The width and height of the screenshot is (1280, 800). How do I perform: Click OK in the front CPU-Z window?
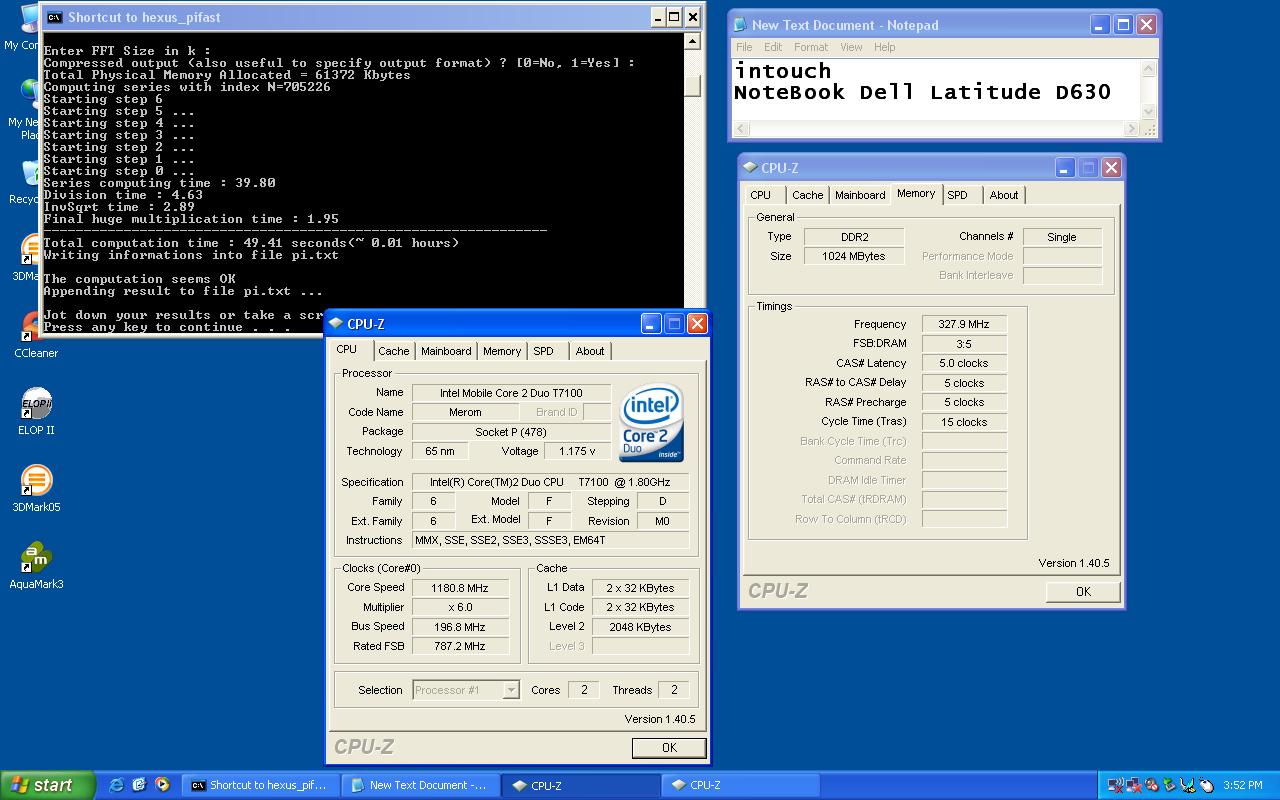669,747
